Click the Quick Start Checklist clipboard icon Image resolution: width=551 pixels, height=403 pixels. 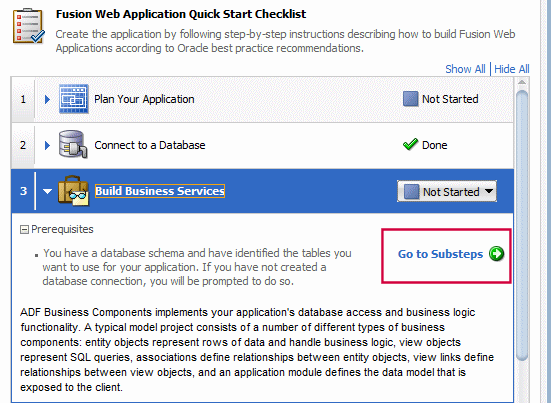(x=29, y=26)
